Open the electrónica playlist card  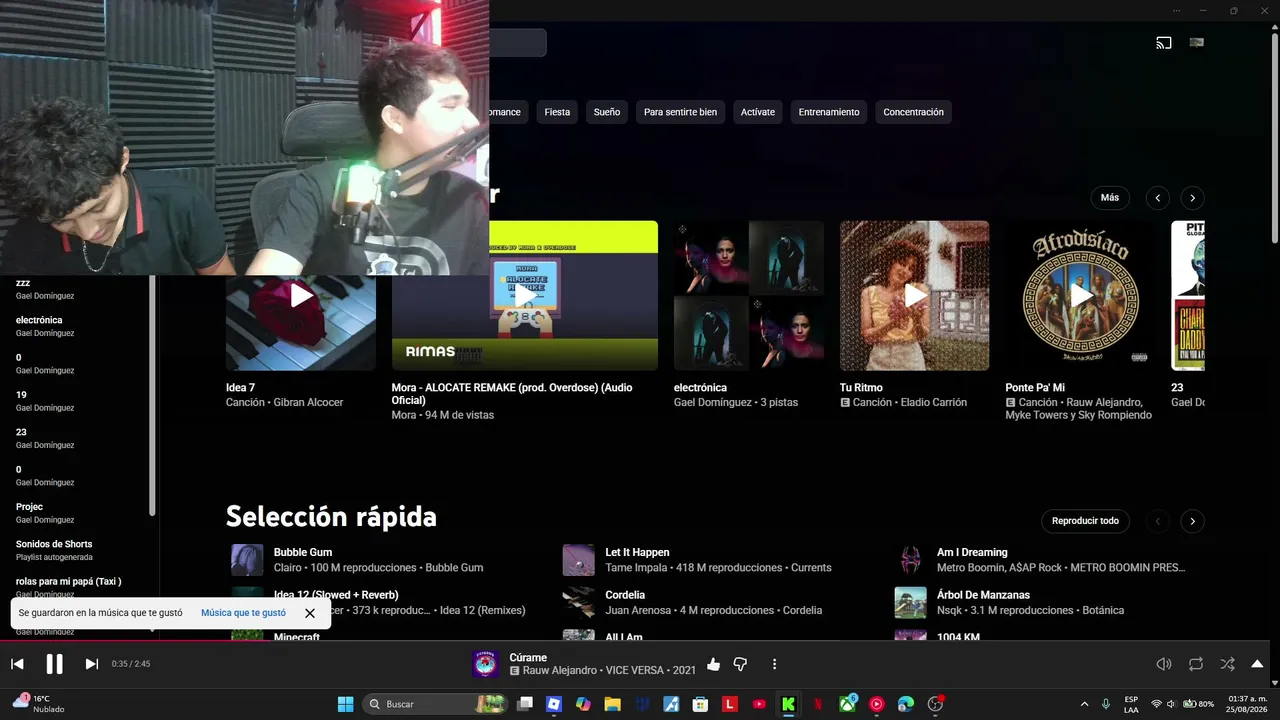coord(749,296)
